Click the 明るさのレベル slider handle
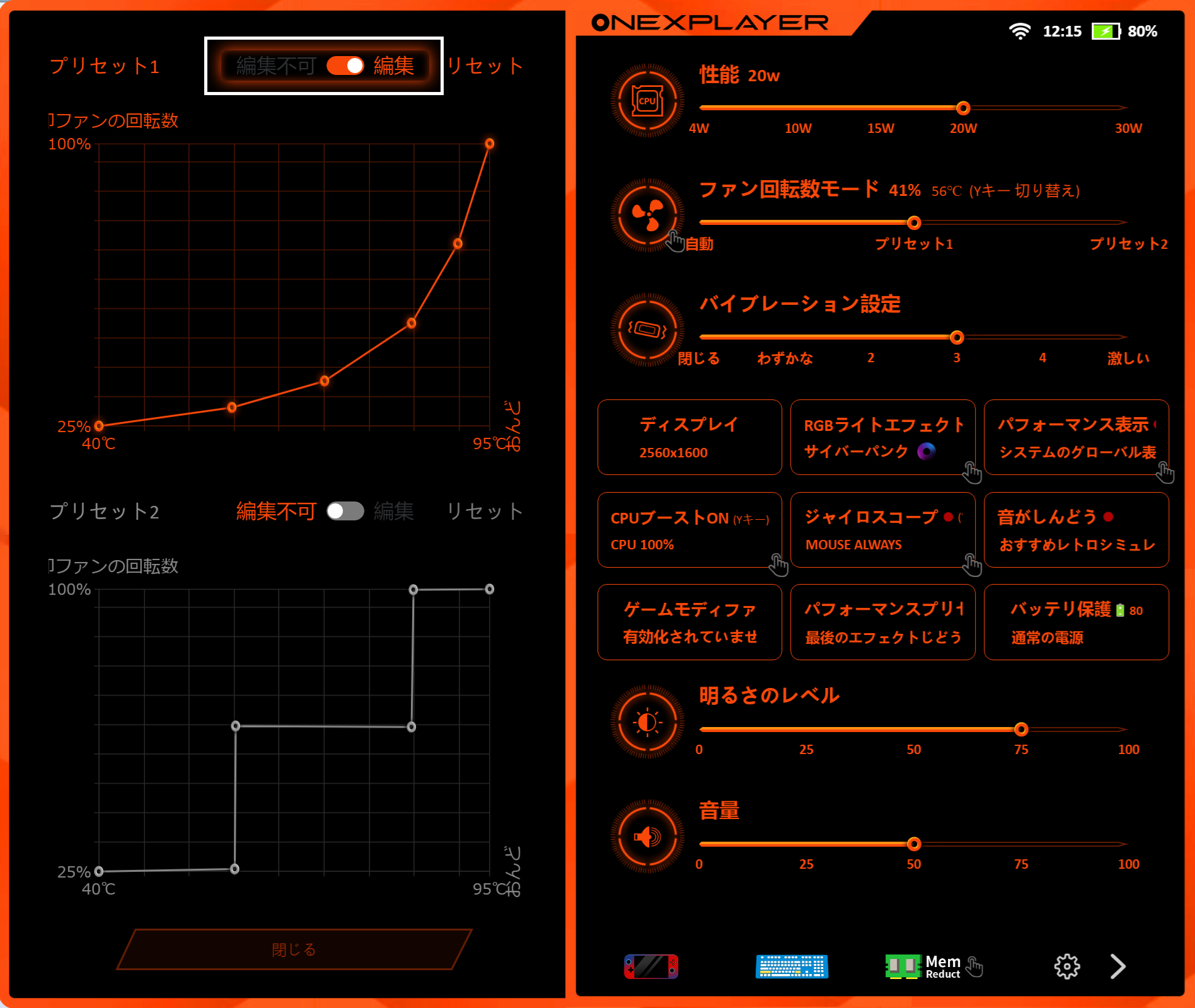 (1021, 730)
